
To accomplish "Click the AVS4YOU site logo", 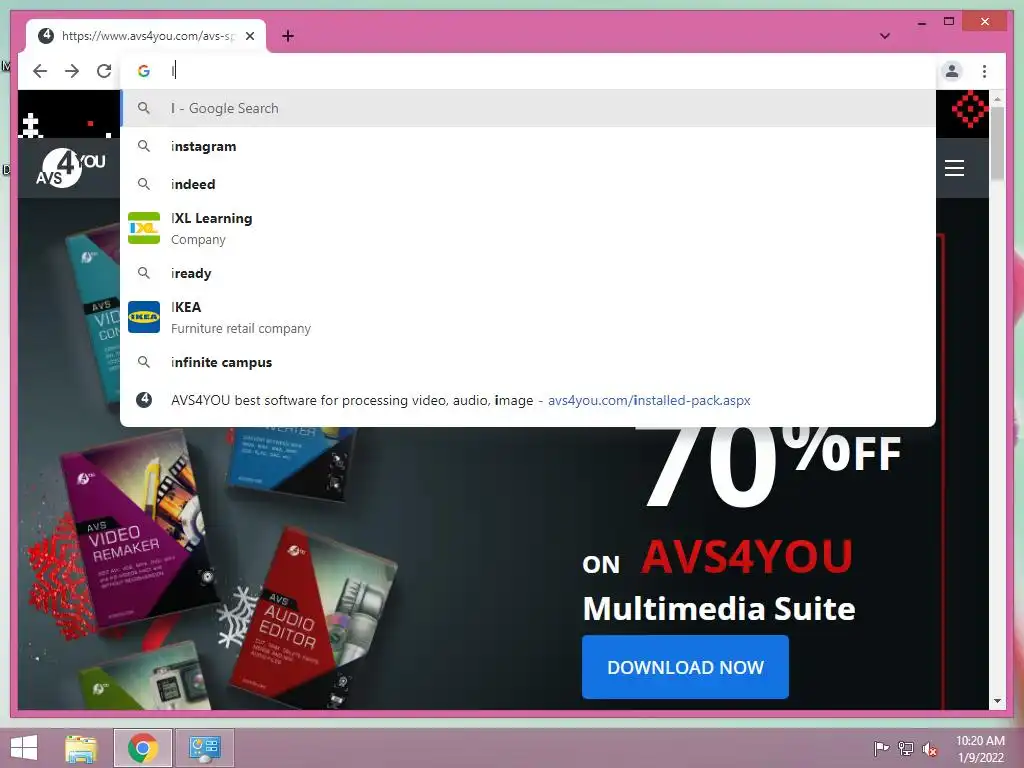I will click(71, 168).
